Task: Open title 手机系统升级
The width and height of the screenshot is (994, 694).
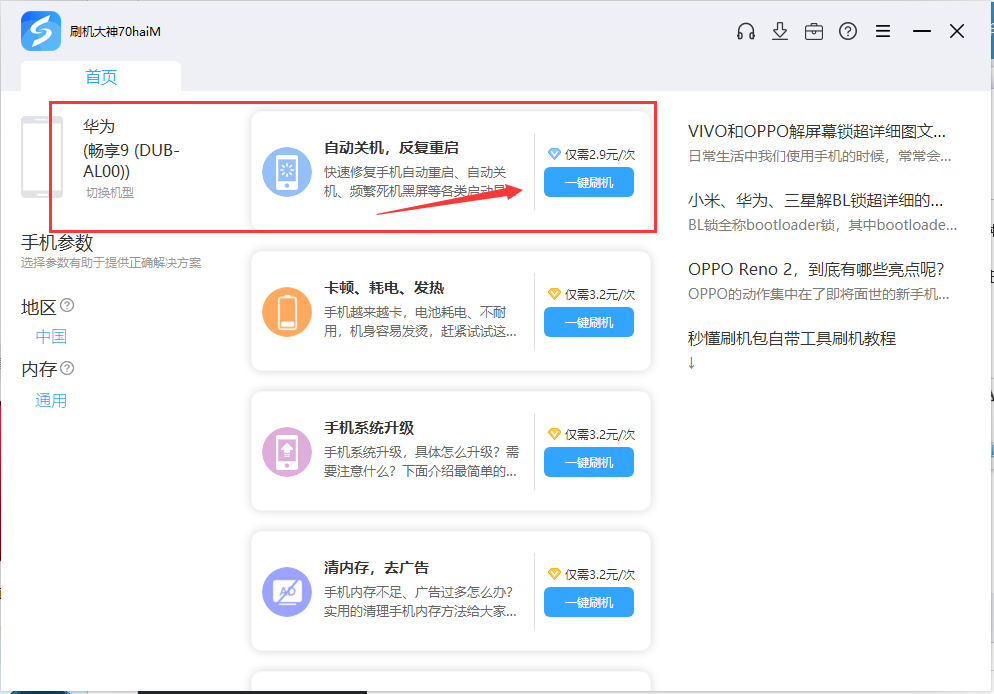Action: pos(369,428)
